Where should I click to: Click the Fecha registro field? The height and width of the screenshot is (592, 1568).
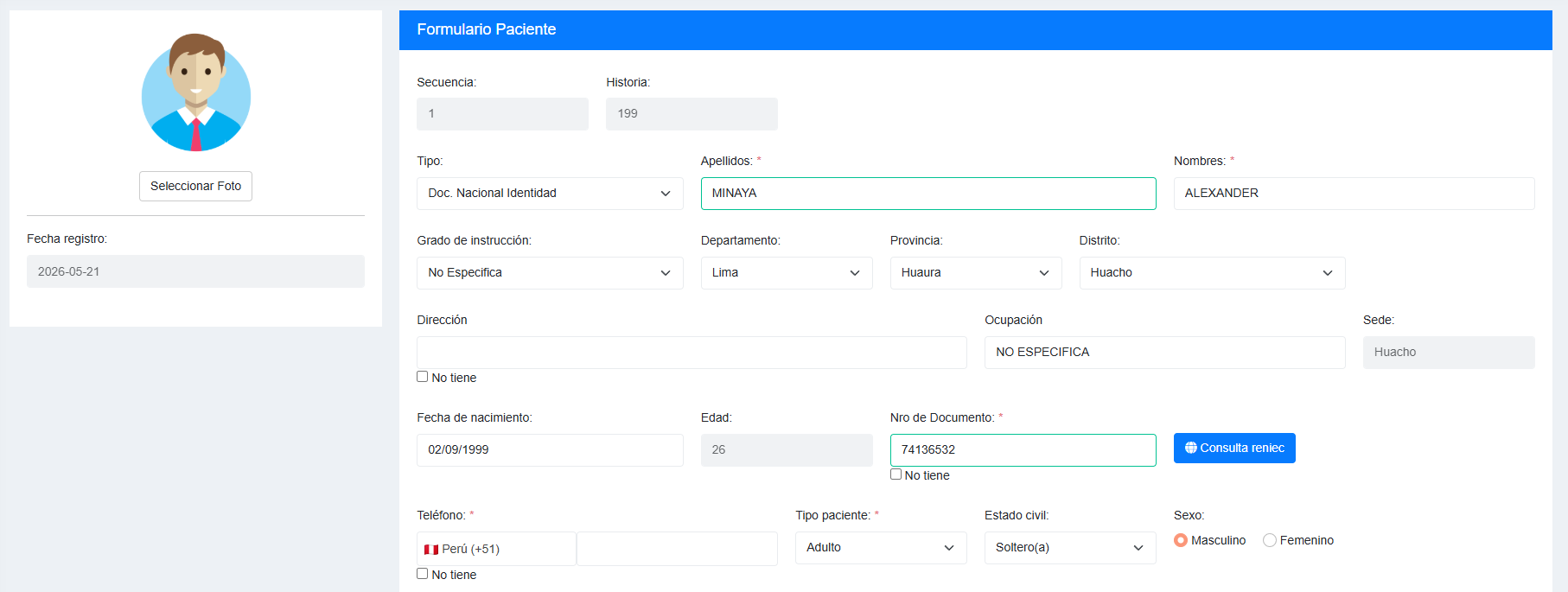[195, 271]
